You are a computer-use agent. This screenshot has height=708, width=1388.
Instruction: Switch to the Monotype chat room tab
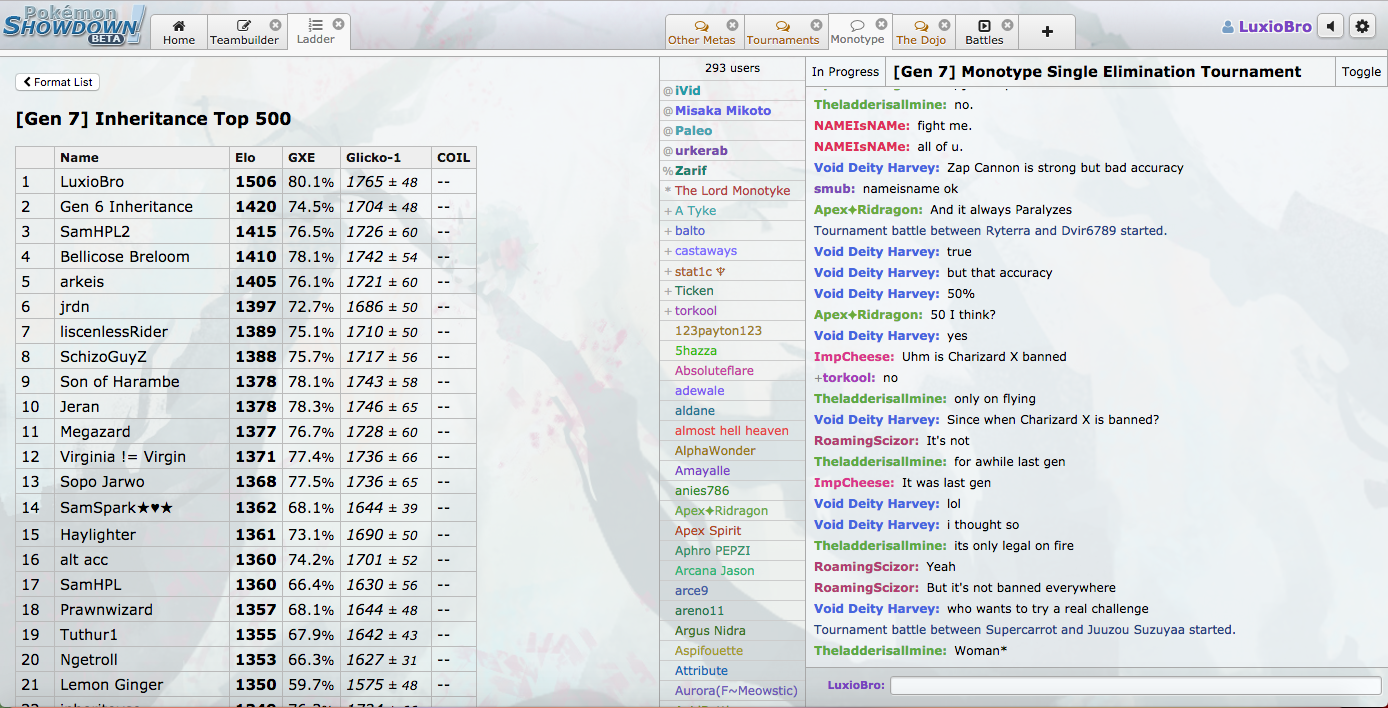[x=856, y=32]
